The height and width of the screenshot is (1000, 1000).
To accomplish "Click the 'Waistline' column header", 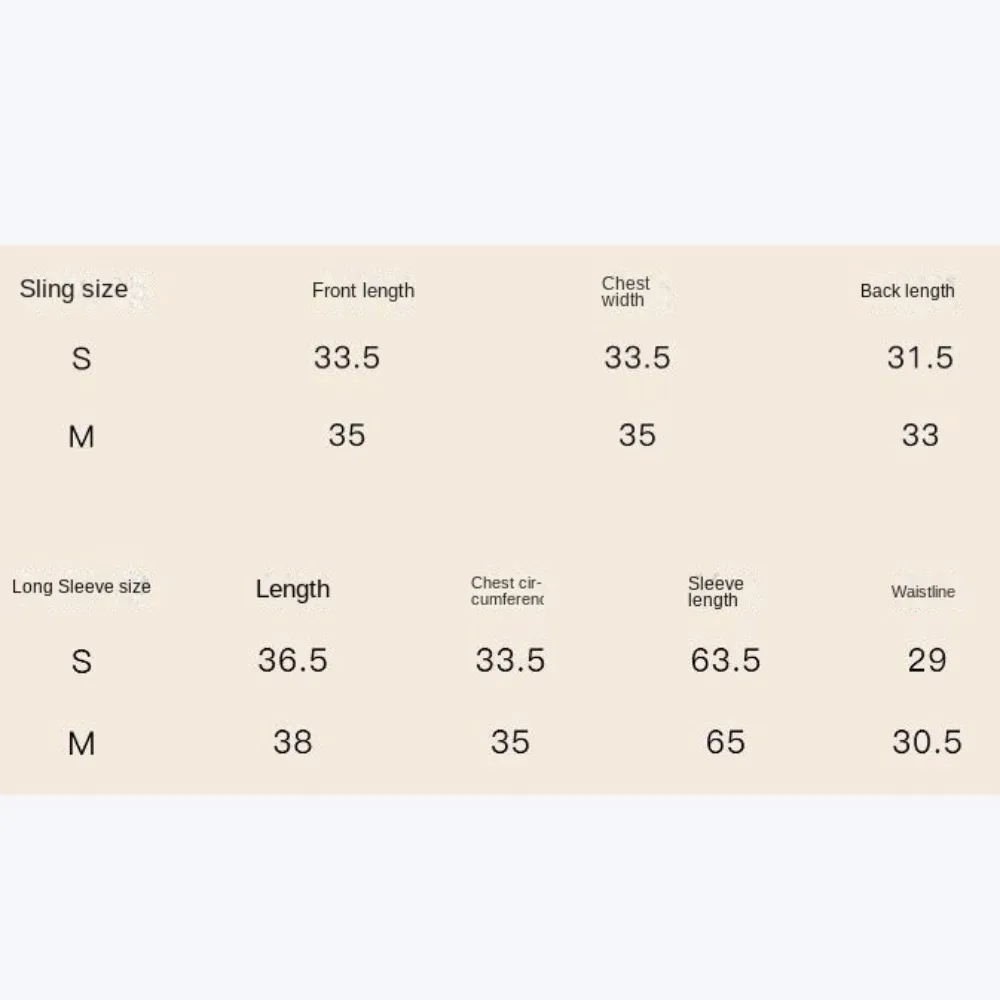I will tap(923, 592).
